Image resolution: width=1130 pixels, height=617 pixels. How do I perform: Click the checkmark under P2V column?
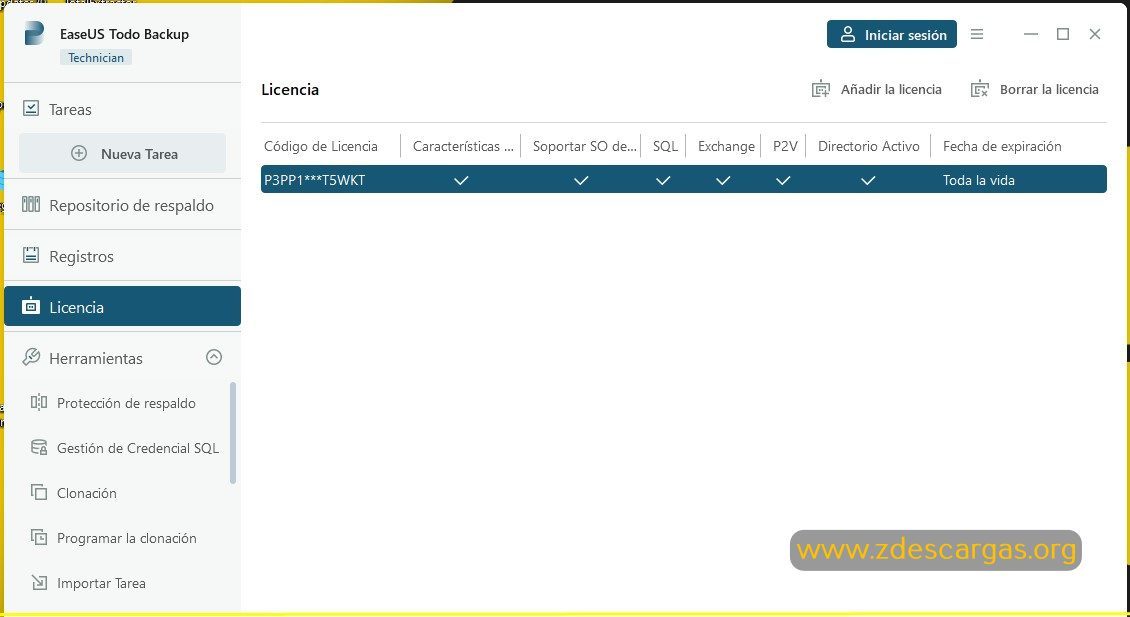[783, 180]
